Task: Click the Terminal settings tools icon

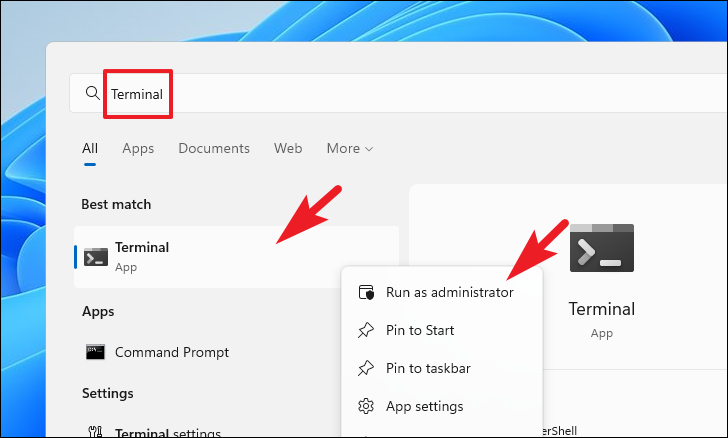Action: pyautogui.click(x=95, y=432)
